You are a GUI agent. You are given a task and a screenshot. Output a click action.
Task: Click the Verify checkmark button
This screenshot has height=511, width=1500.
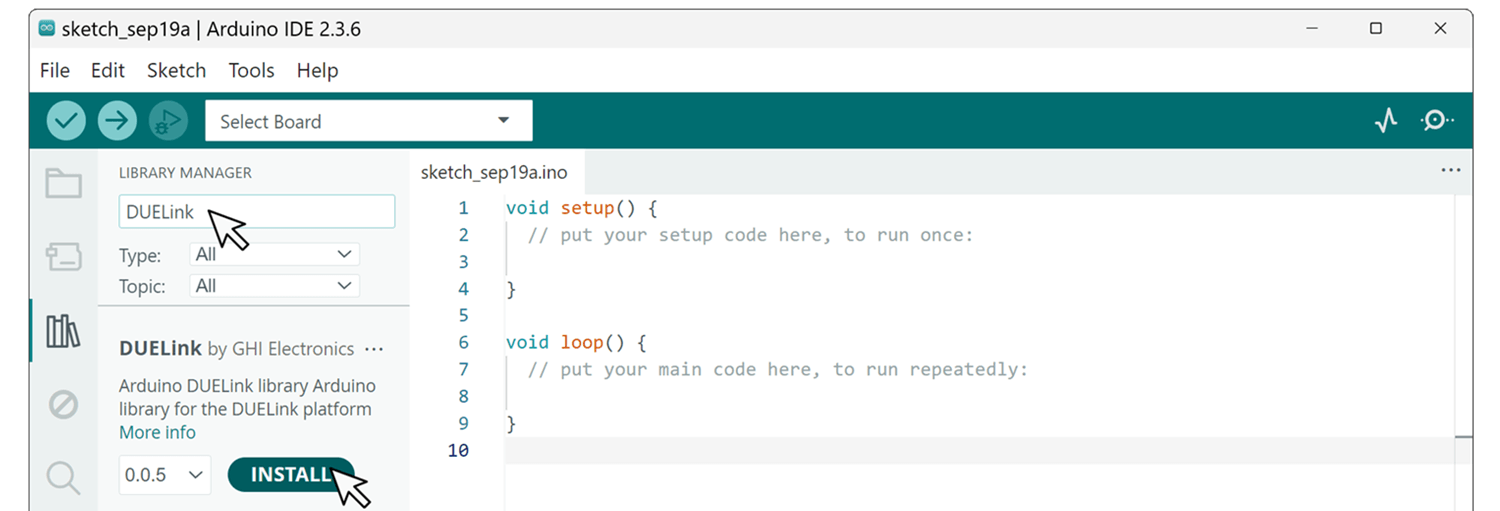pos(66,121)
